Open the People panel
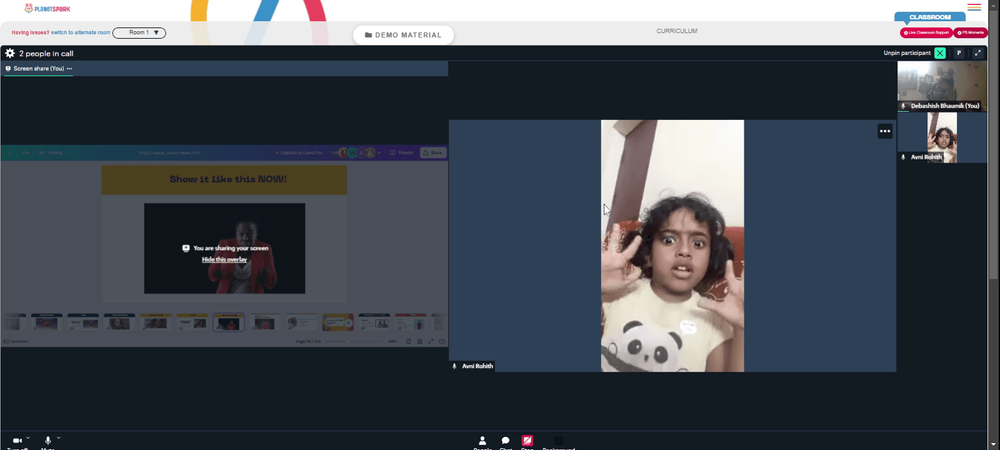The width and height of the screenshot is (1000, 450). (x=482, y=442)
